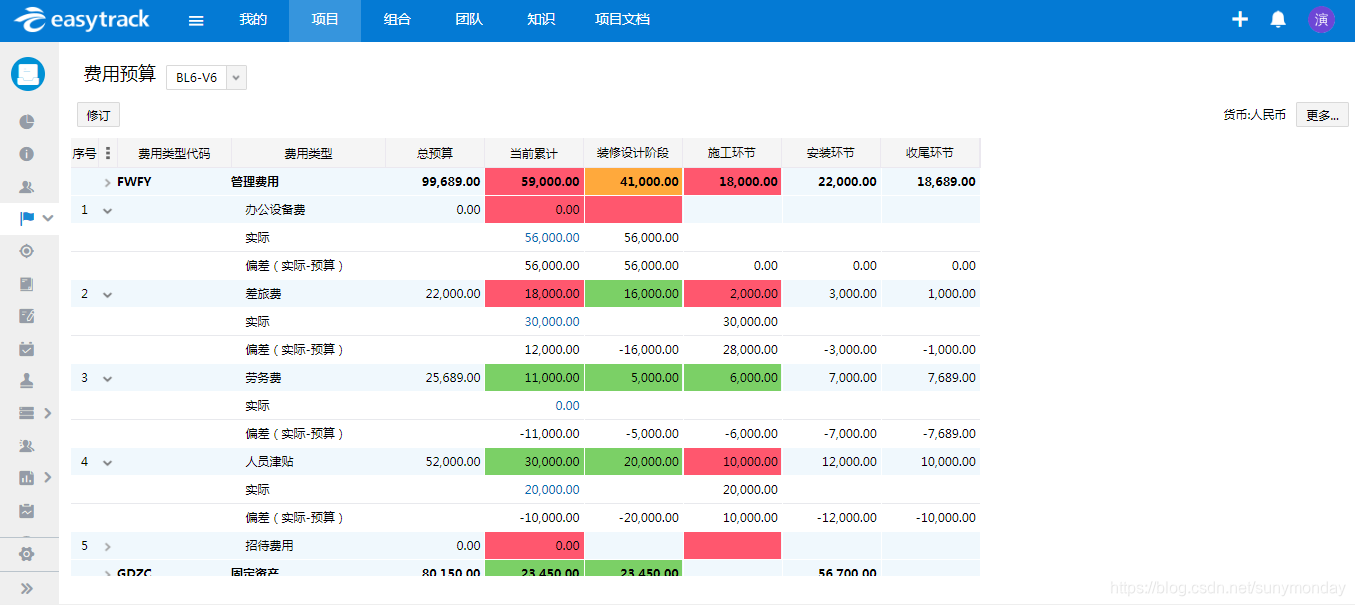
Task: Click the 货币:人民币 currency label
Action: (1254, 115)
